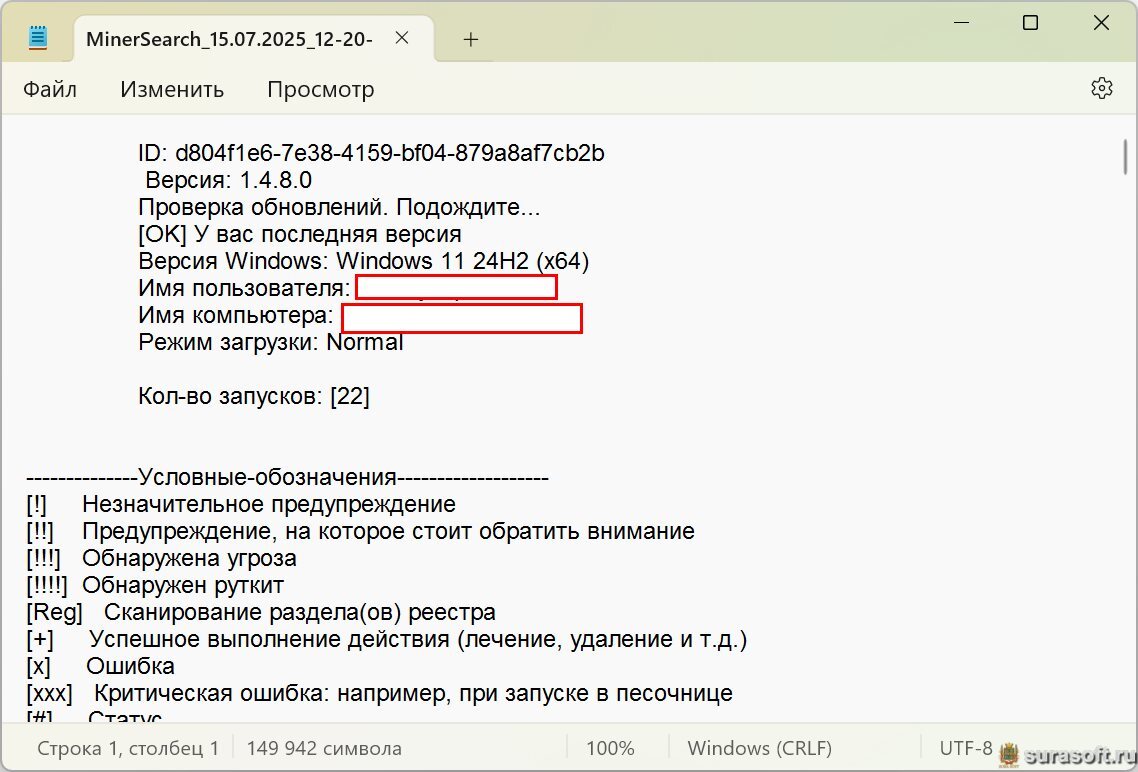Click the 149 942 символа status text
1138x772 pixels.
[324, 748]
